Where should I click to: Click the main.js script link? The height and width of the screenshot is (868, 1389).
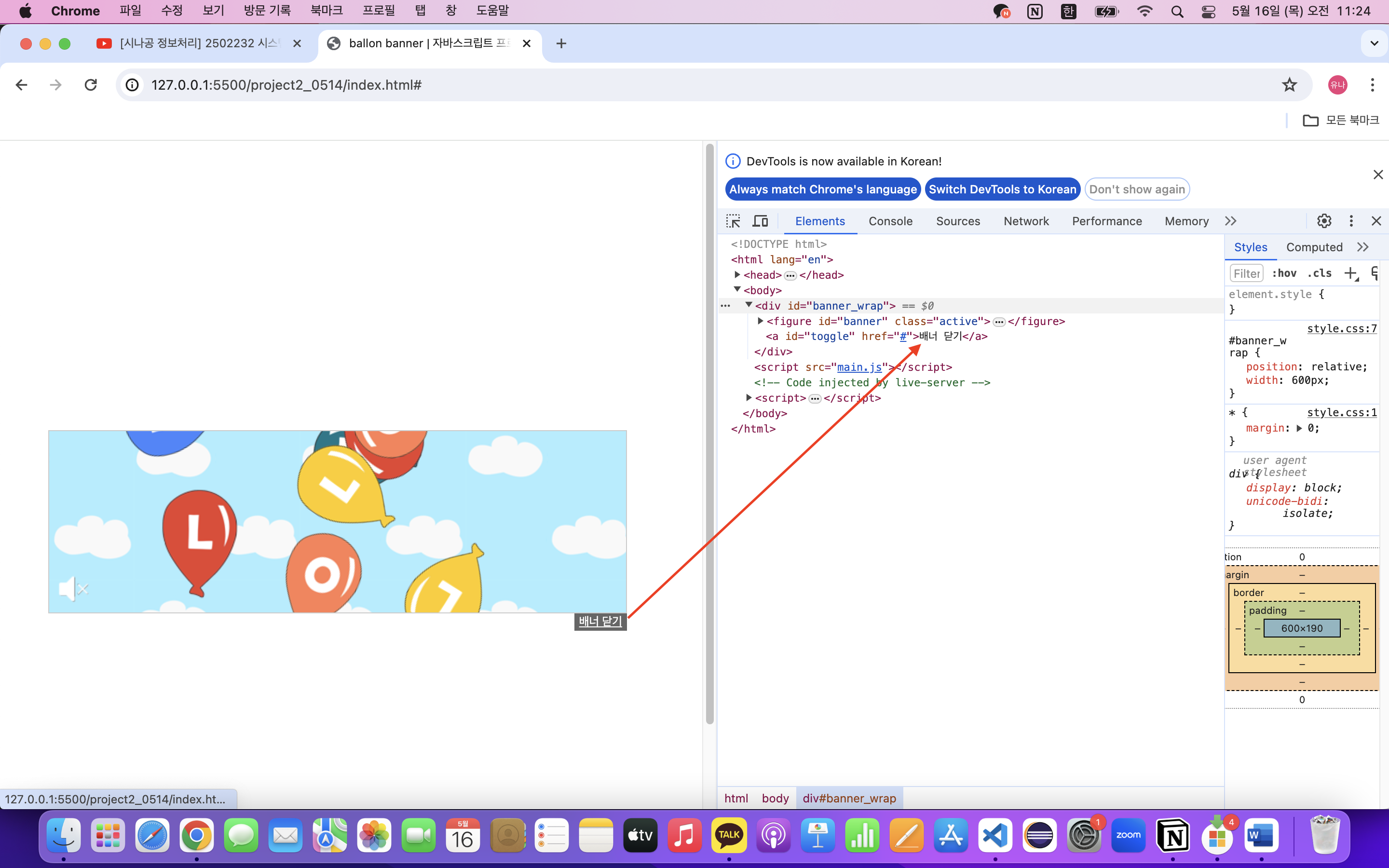pos(859,367)
